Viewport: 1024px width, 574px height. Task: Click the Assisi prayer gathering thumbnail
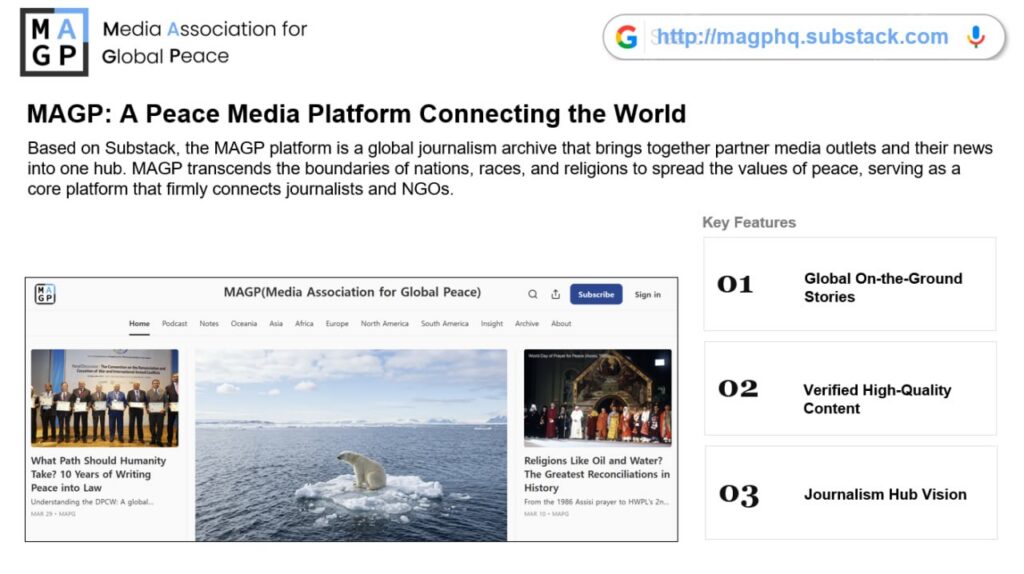597,396
